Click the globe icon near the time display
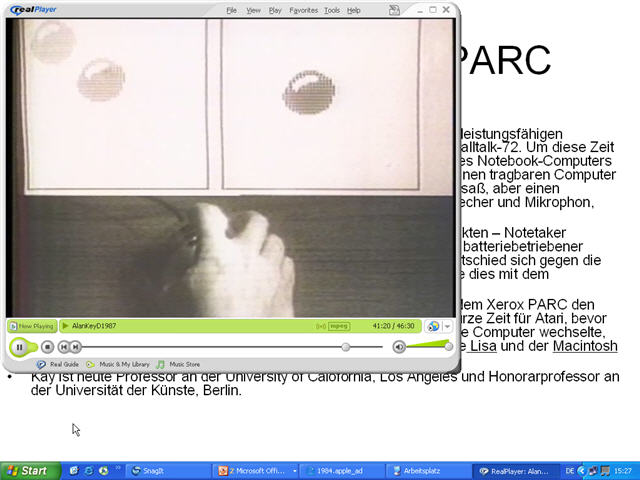 (x=433, y=326)
